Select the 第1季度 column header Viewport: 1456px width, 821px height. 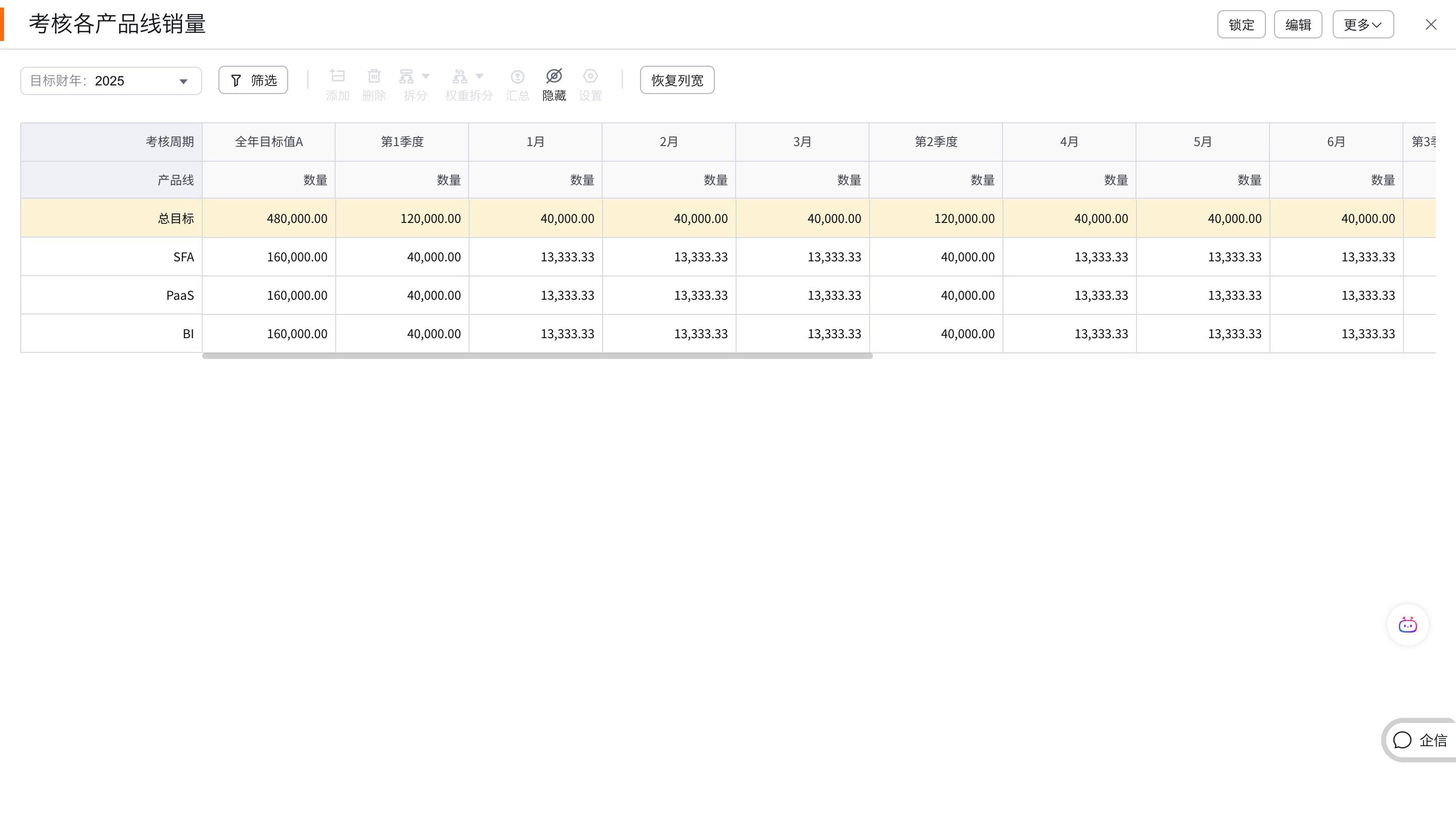coord(402,142)
